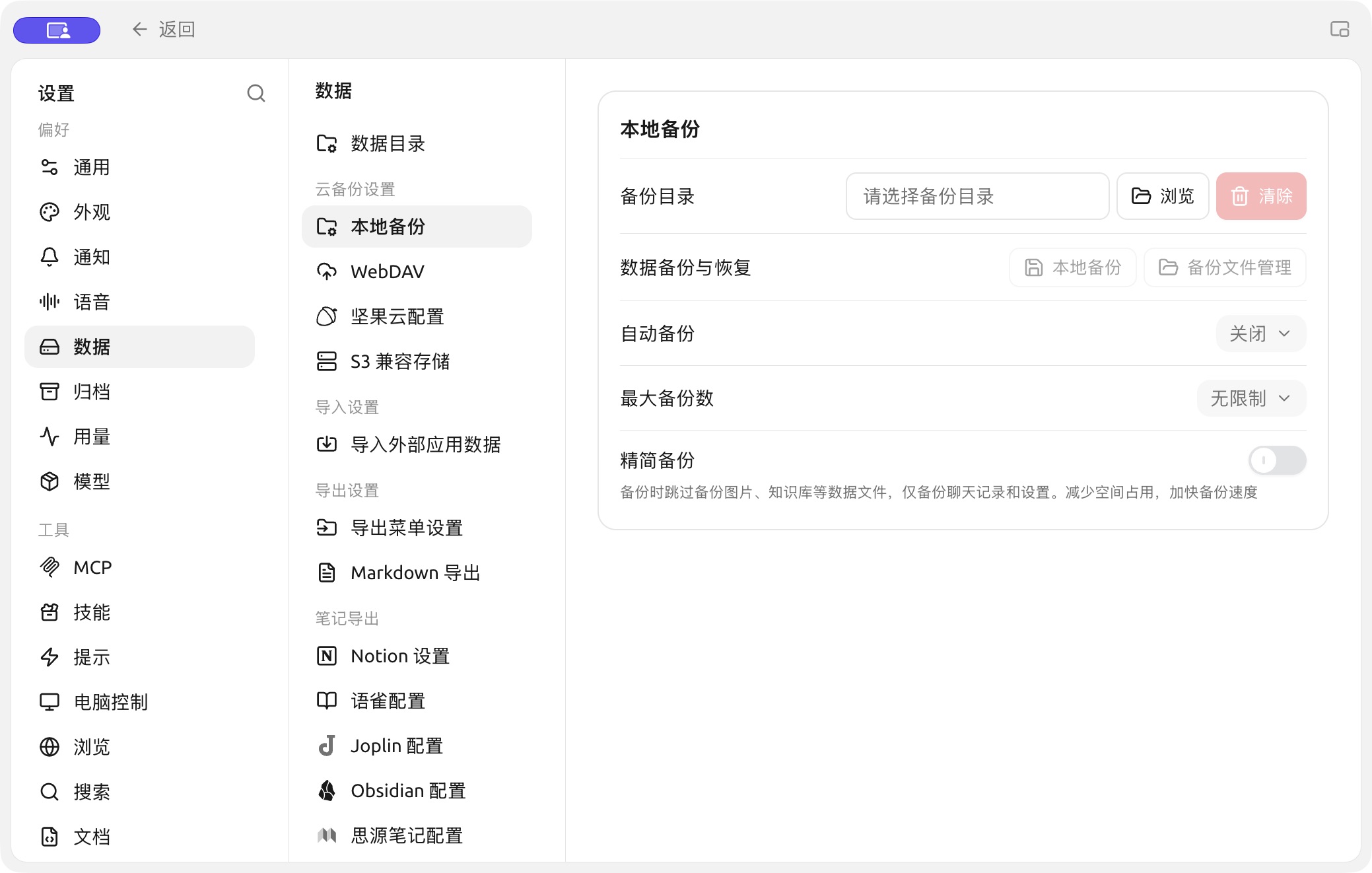The image size is (1372, 873).
Task: Click the 模型 cube icon
Action: tap(50, 481)
